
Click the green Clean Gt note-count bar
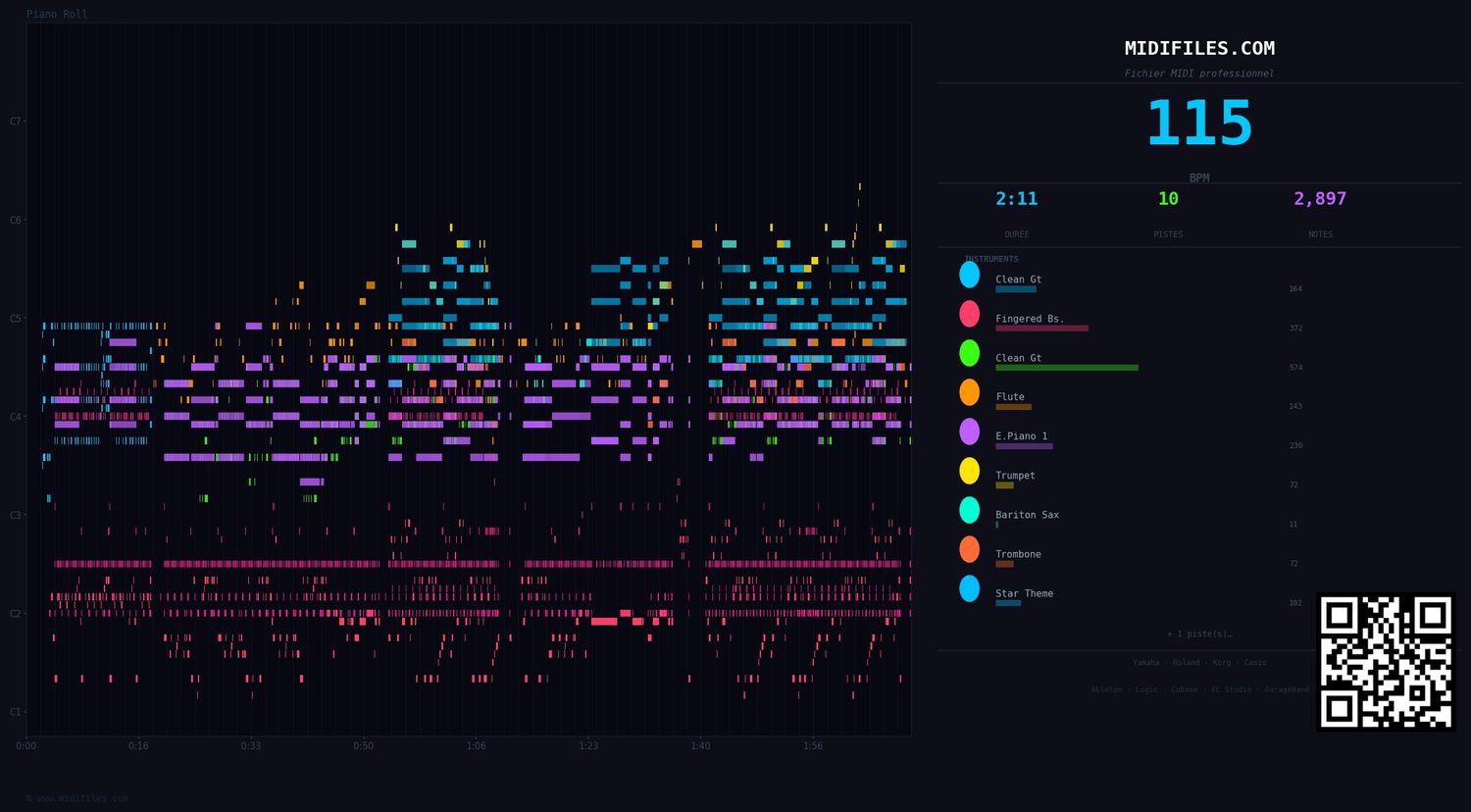coord(1067,368)
